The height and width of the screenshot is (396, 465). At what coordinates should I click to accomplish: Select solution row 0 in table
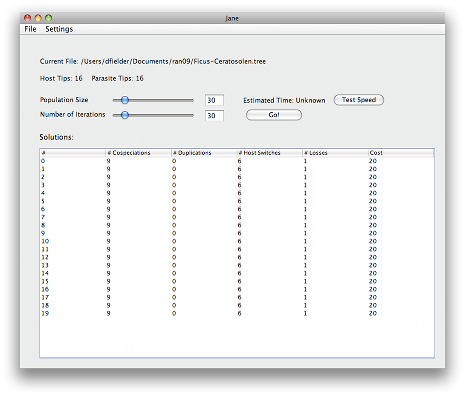point(237,161)
